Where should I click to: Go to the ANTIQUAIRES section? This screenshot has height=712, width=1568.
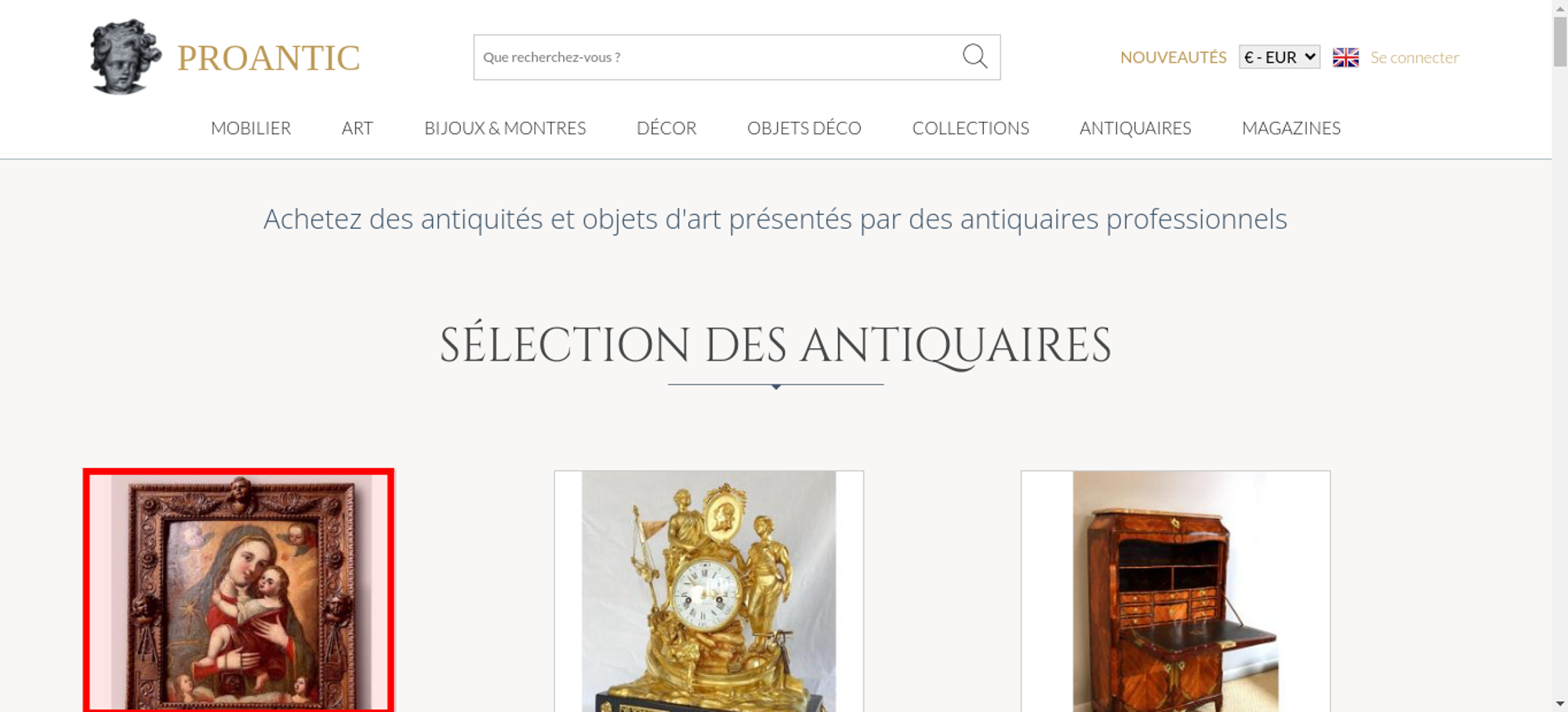tap(1135, 128)
